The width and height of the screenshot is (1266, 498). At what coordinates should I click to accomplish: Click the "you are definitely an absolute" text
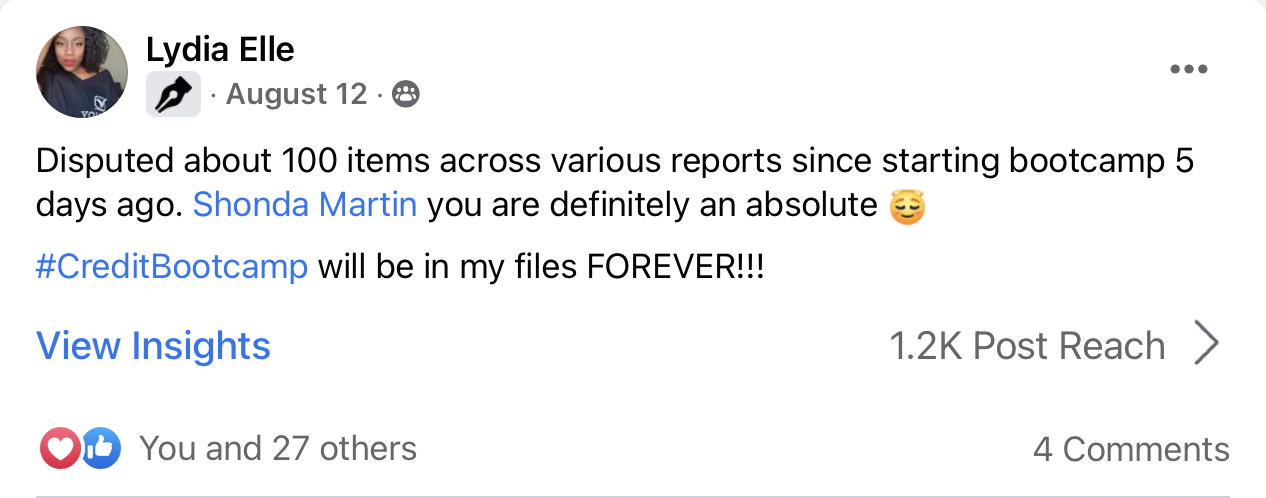tap(651, 205)
